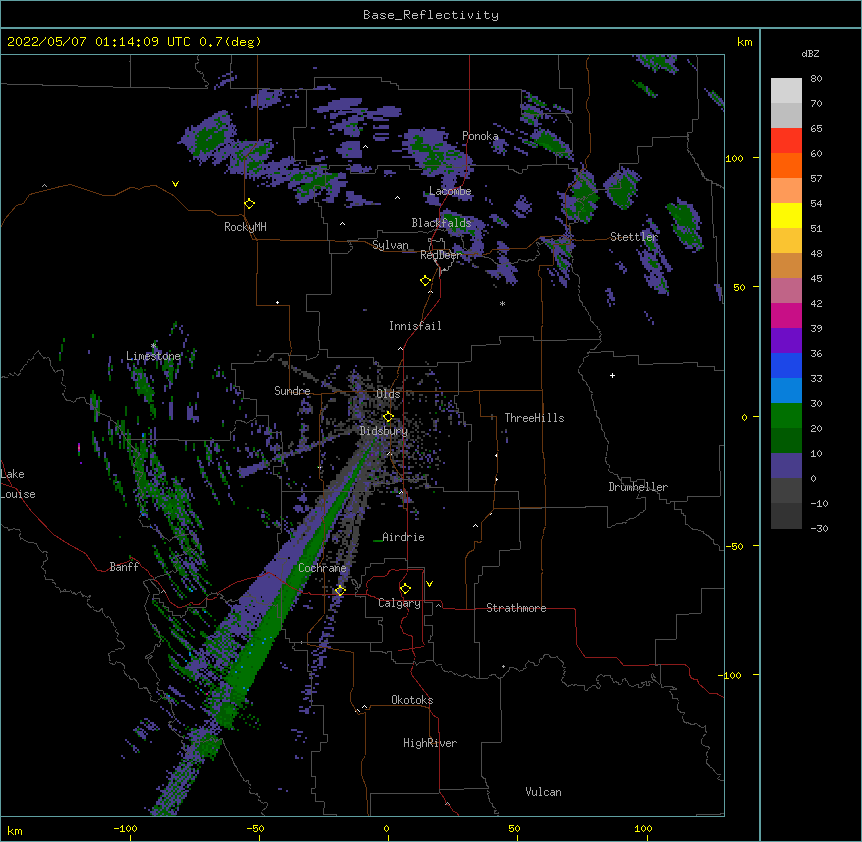Click the Airdrie city label
The image size is (862, 842).
tap(404, 537)
